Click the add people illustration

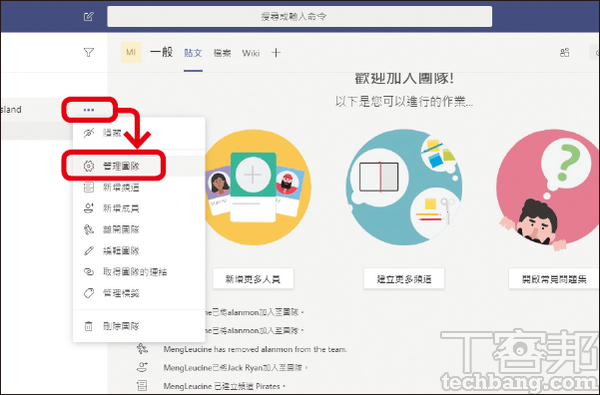pyautogui.click(x=257, y=187)
